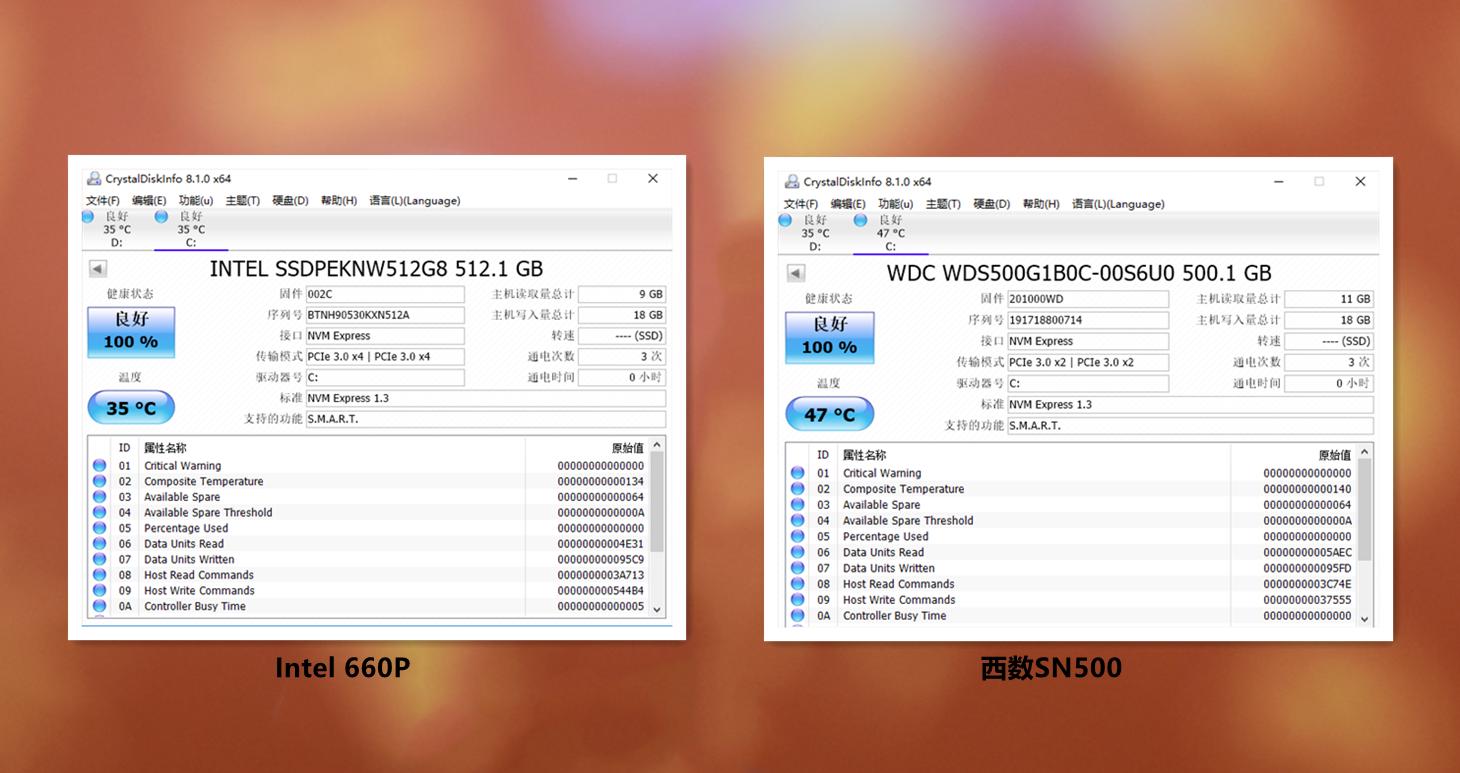
Task: Select D: drive tab in Intel window
Action: point(109,229)
